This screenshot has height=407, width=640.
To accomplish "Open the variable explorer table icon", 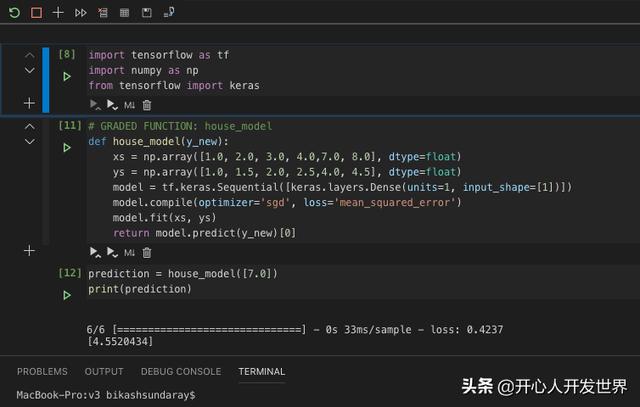I will 124,13.
